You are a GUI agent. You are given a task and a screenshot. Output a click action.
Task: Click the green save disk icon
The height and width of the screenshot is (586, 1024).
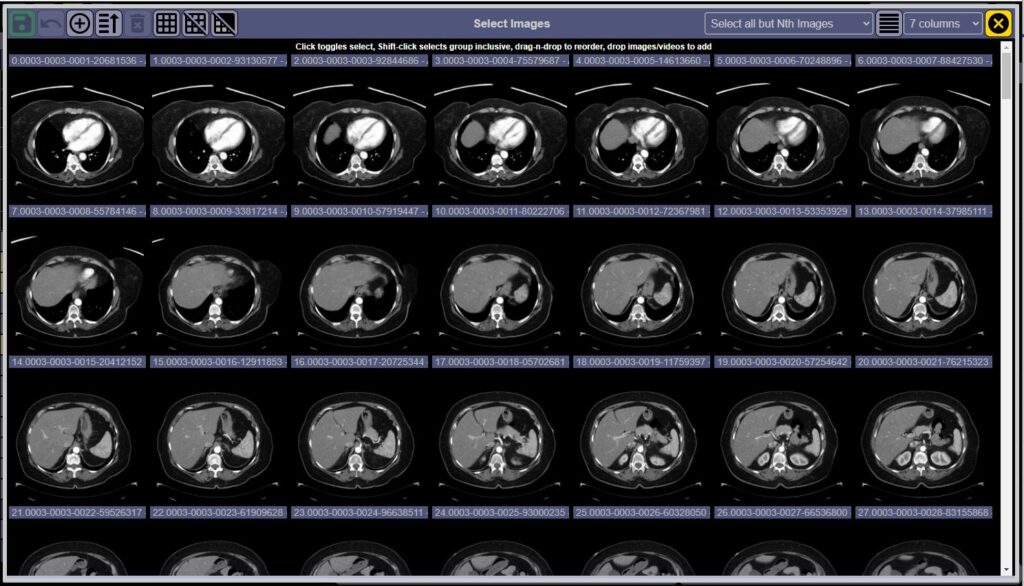(x=22, y=24)
